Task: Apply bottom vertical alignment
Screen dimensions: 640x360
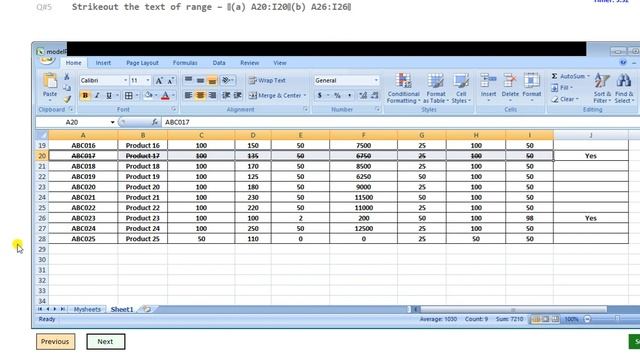Action: [x=212, y=80]
